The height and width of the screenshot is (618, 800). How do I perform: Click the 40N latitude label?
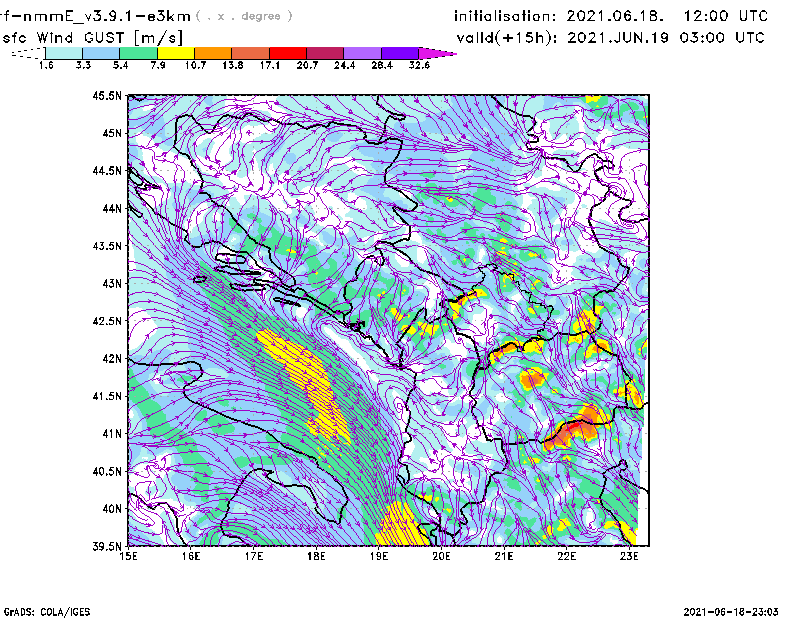pos(112,509)
